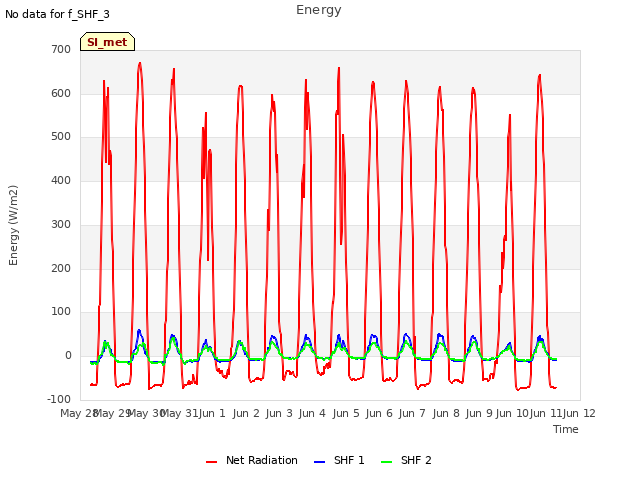Click the blue SHF 1 legend swatch

click(319, 462)
